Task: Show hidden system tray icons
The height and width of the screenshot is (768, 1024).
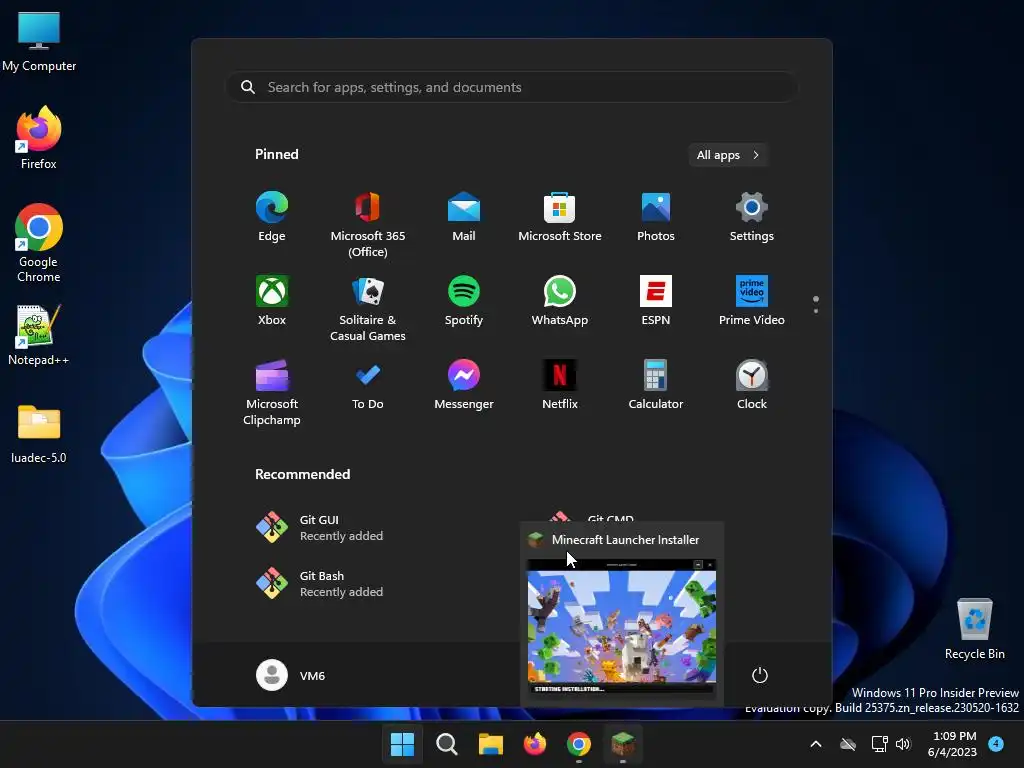Action: pyautogui.click(x=816, y=744)
